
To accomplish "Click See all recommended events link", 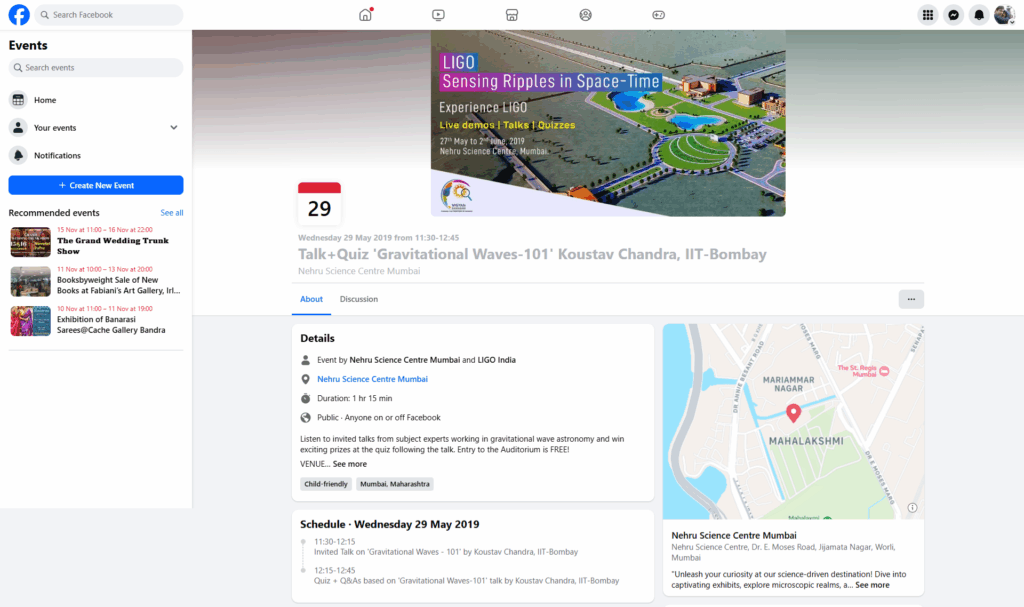I will point(172,213).
